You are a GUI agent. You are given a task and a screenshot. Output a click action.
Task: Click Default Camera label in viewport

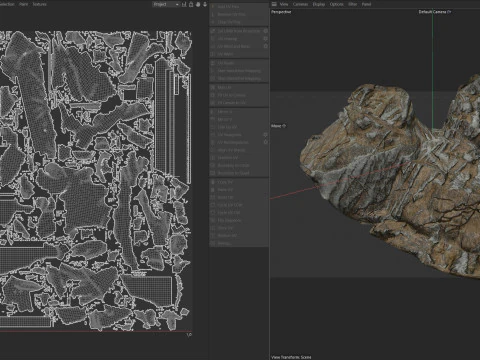435,12
